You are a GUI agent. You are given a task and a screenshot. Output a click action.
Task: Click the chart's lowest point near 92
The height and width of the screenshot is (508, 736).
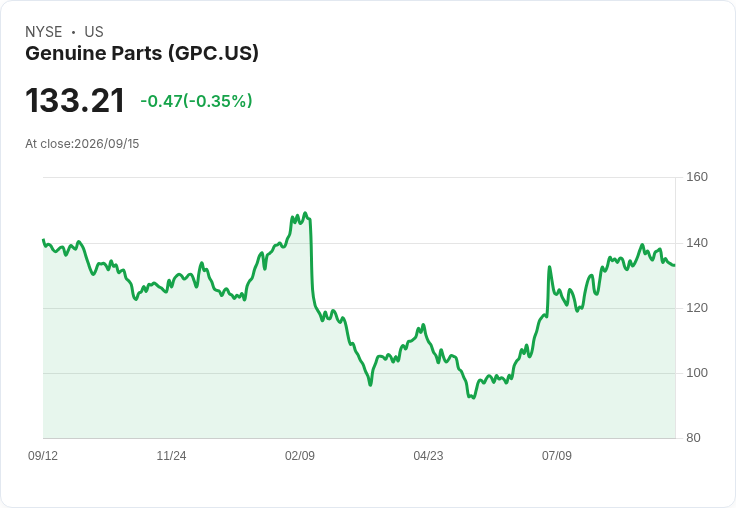coord(474,398)
